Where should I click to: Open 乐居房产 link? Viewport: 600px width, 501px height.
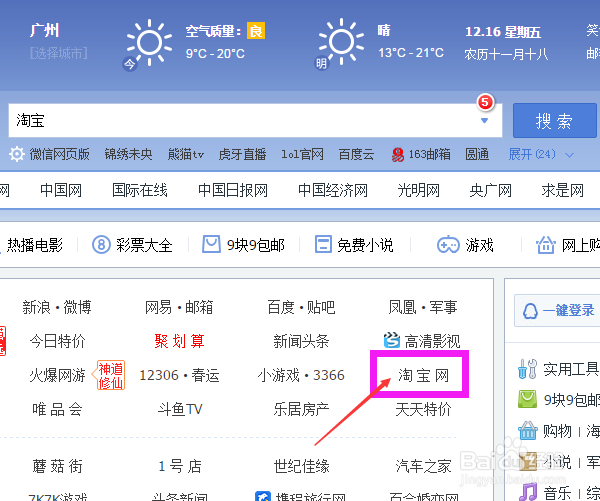[301, 409]
